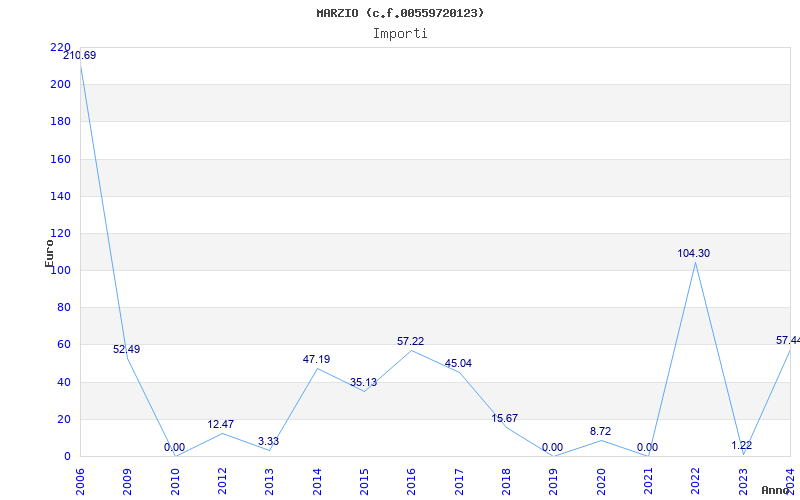Click the 2023 x-axis year label
This screenshot has height=500, width=800.
point(743,482)
